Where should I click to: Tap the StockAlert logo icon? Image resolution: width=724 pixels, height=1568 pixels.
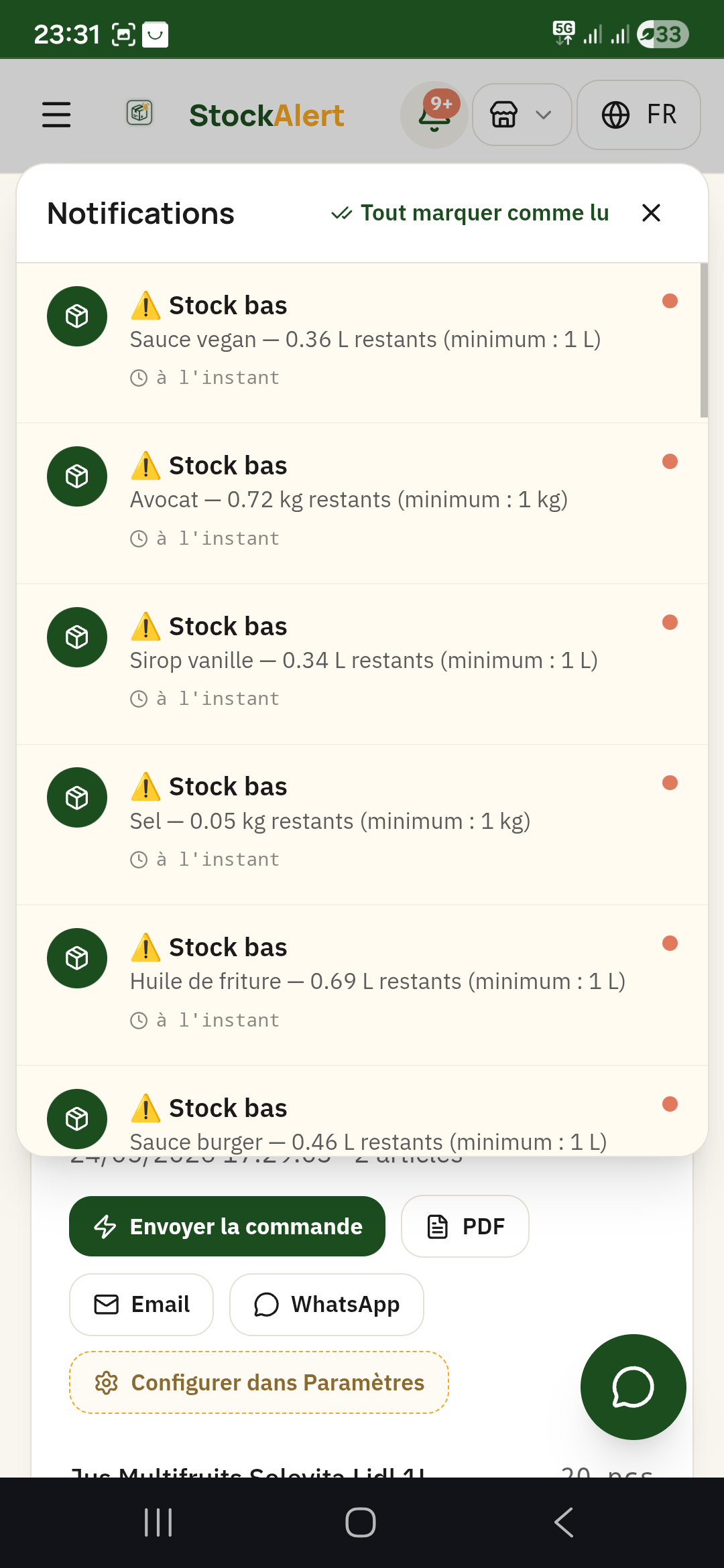(x=139, y=113)
